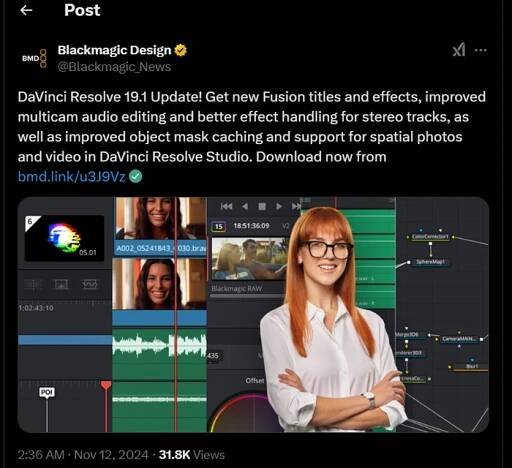Click the post timestamp 2:36 AM

(41, 455)
